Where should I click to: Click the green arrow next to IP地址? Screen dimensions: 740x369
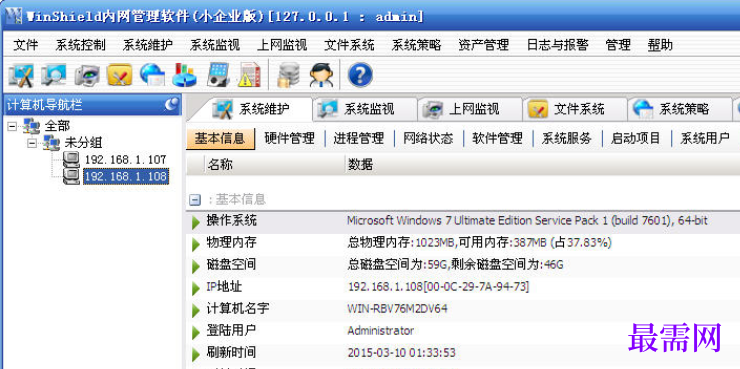(196, 288)
